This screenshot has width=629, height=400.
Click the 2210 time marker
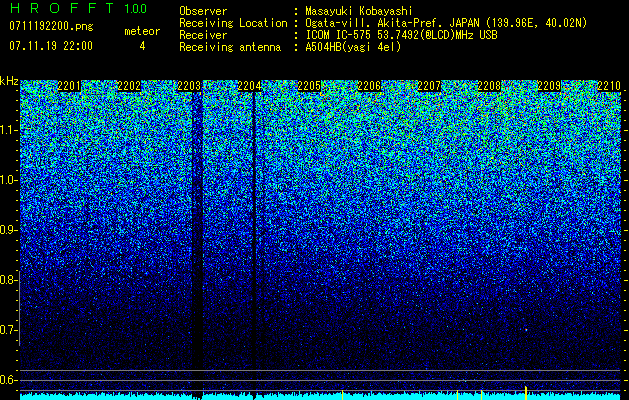click(609, 86)
